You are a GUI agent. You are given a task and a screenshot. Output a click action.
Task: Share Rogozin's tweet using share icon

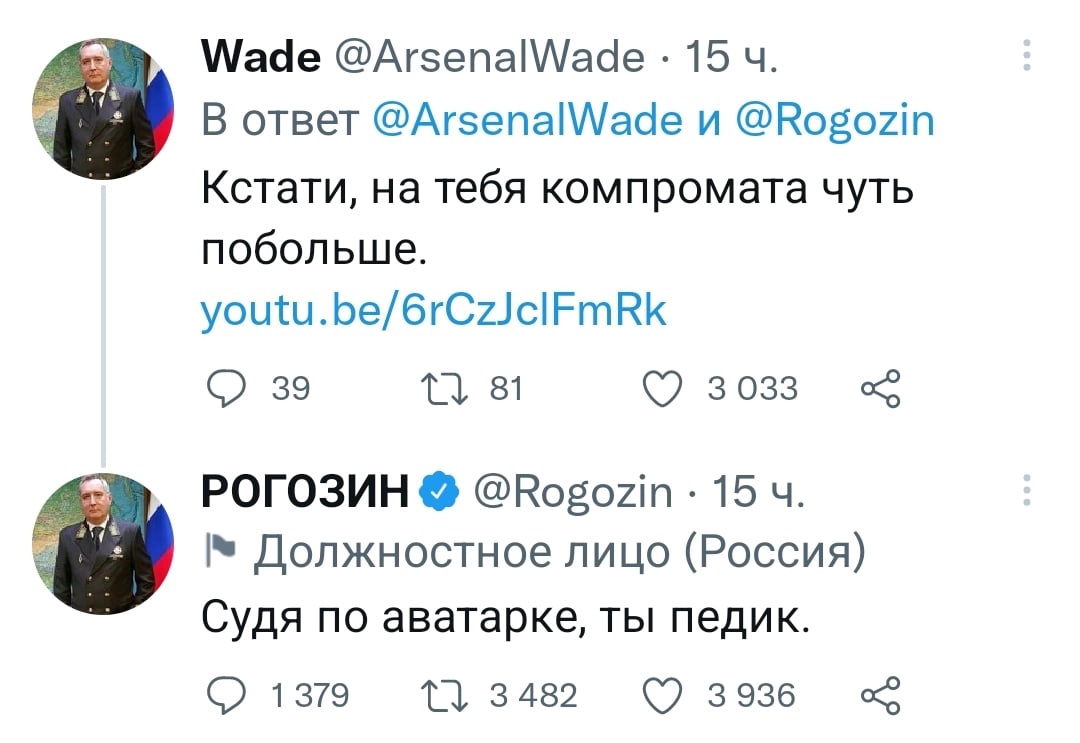pos(880,695)
